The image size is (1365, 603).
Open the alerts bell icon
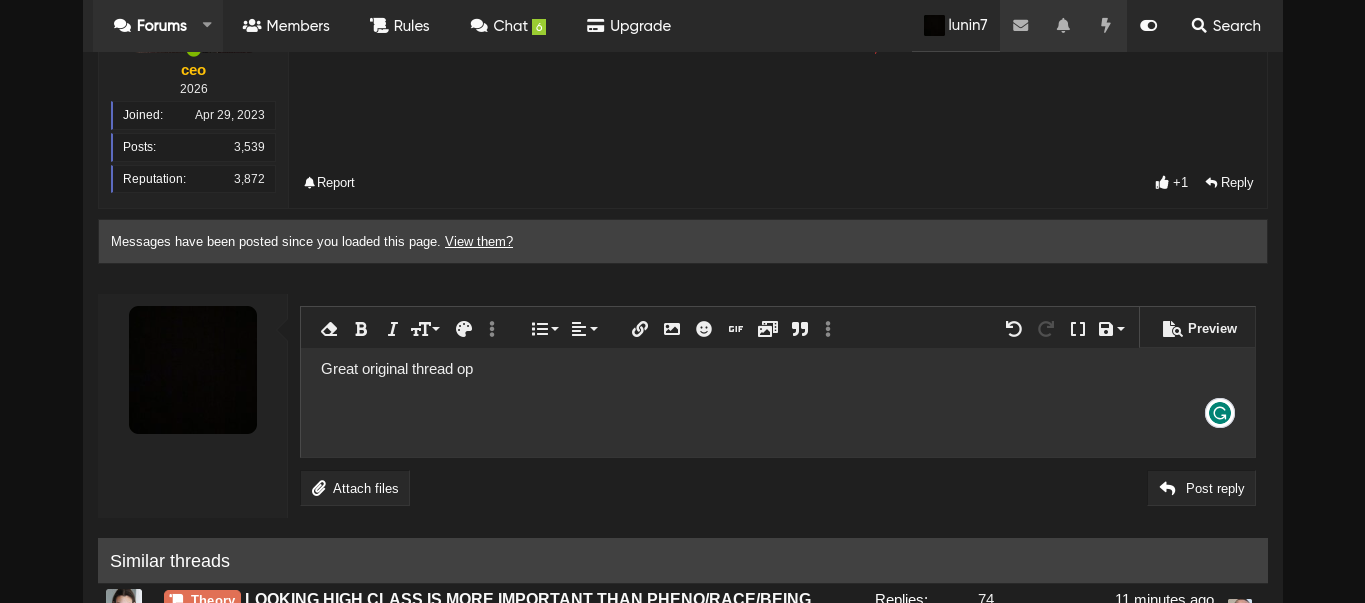(1063, 26)
